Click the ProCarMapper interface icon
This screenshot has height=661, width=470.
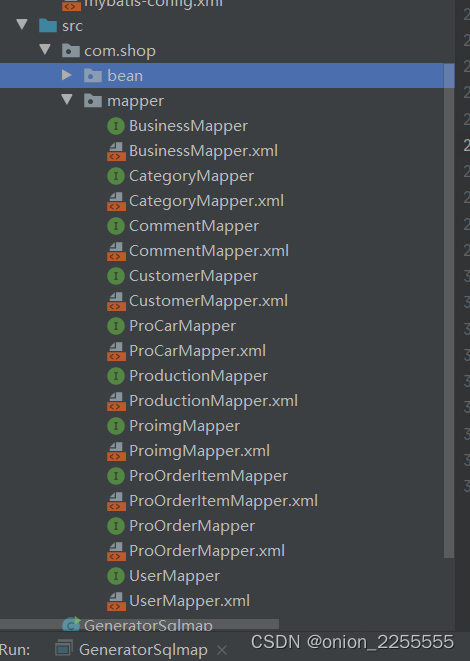coord(116,326)
